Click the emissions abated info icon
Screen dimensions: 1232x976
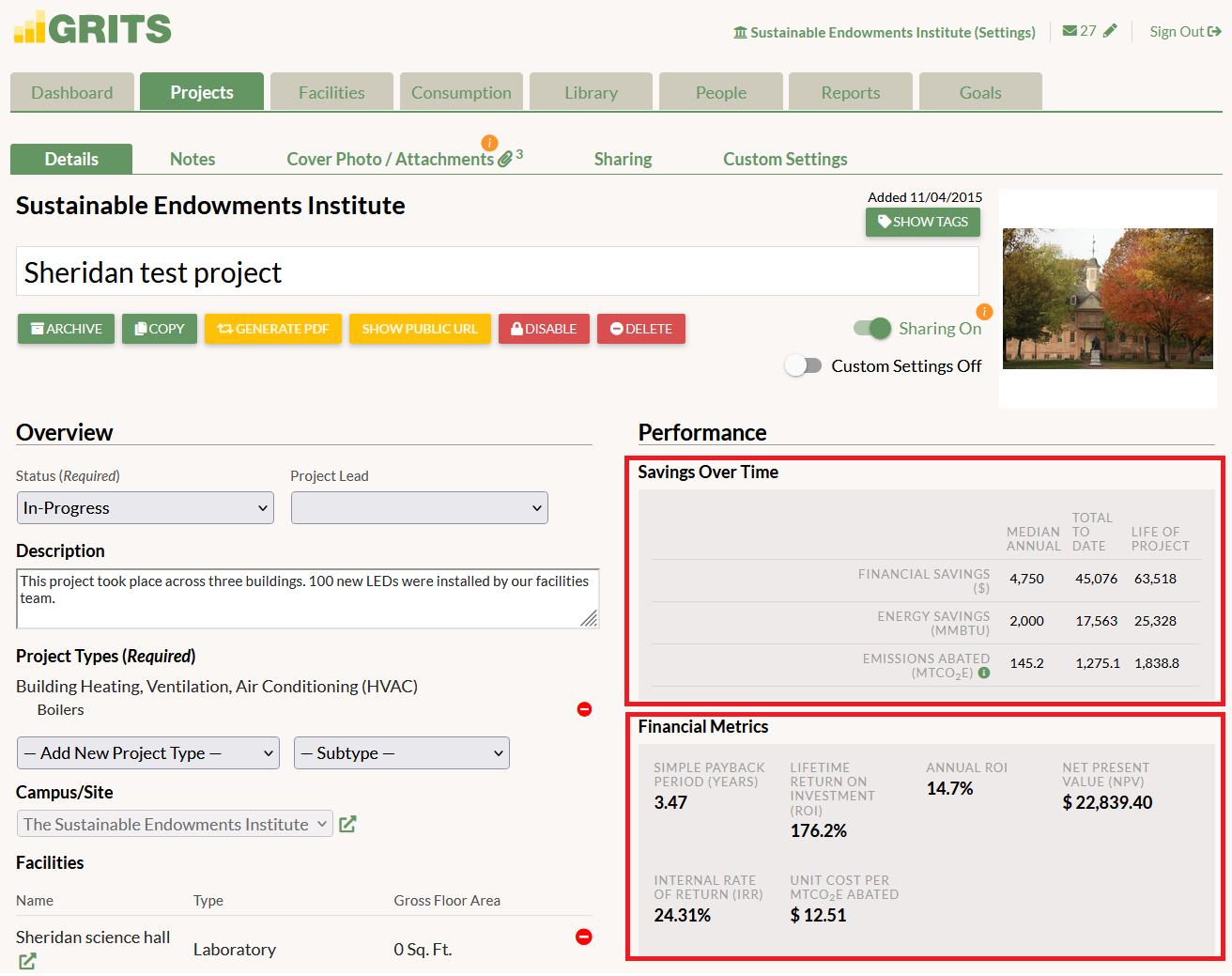coord(984,673)
